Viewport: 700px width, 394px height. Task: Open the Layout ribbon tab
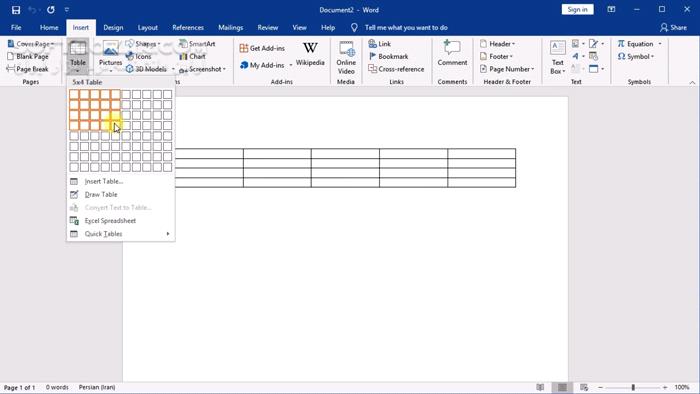[x=148, y=28]
